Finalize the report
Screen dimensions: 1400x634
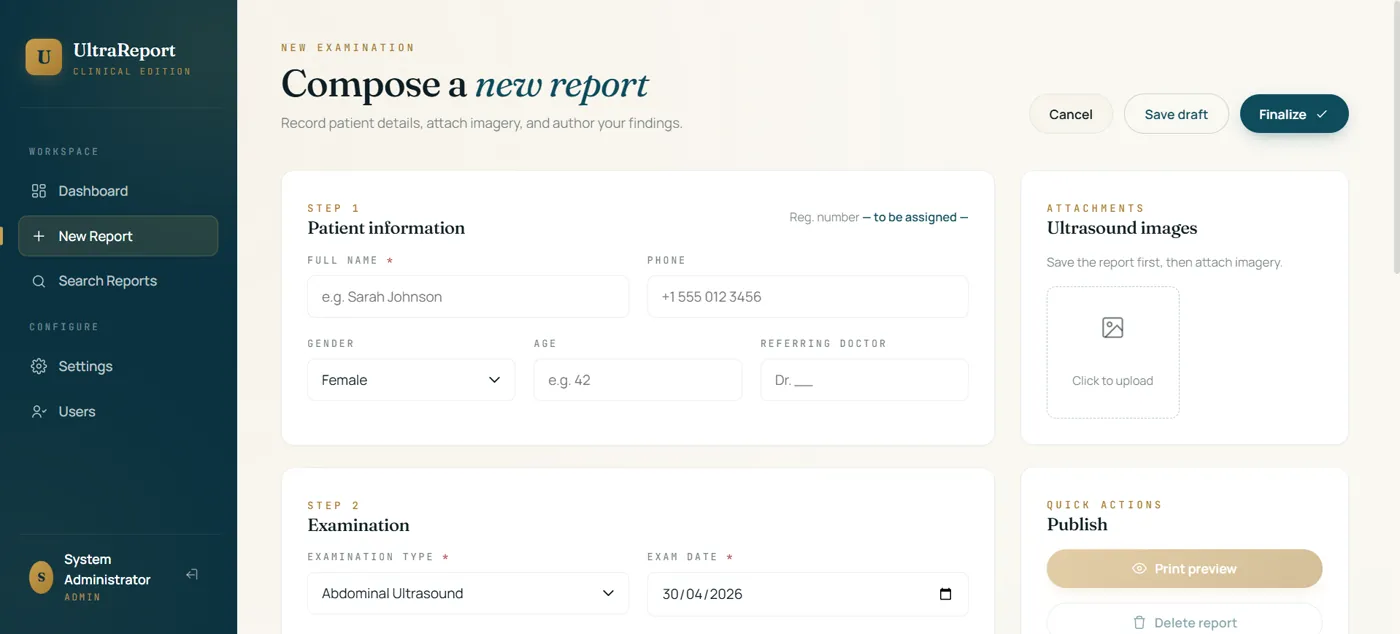pos(1294,114)
